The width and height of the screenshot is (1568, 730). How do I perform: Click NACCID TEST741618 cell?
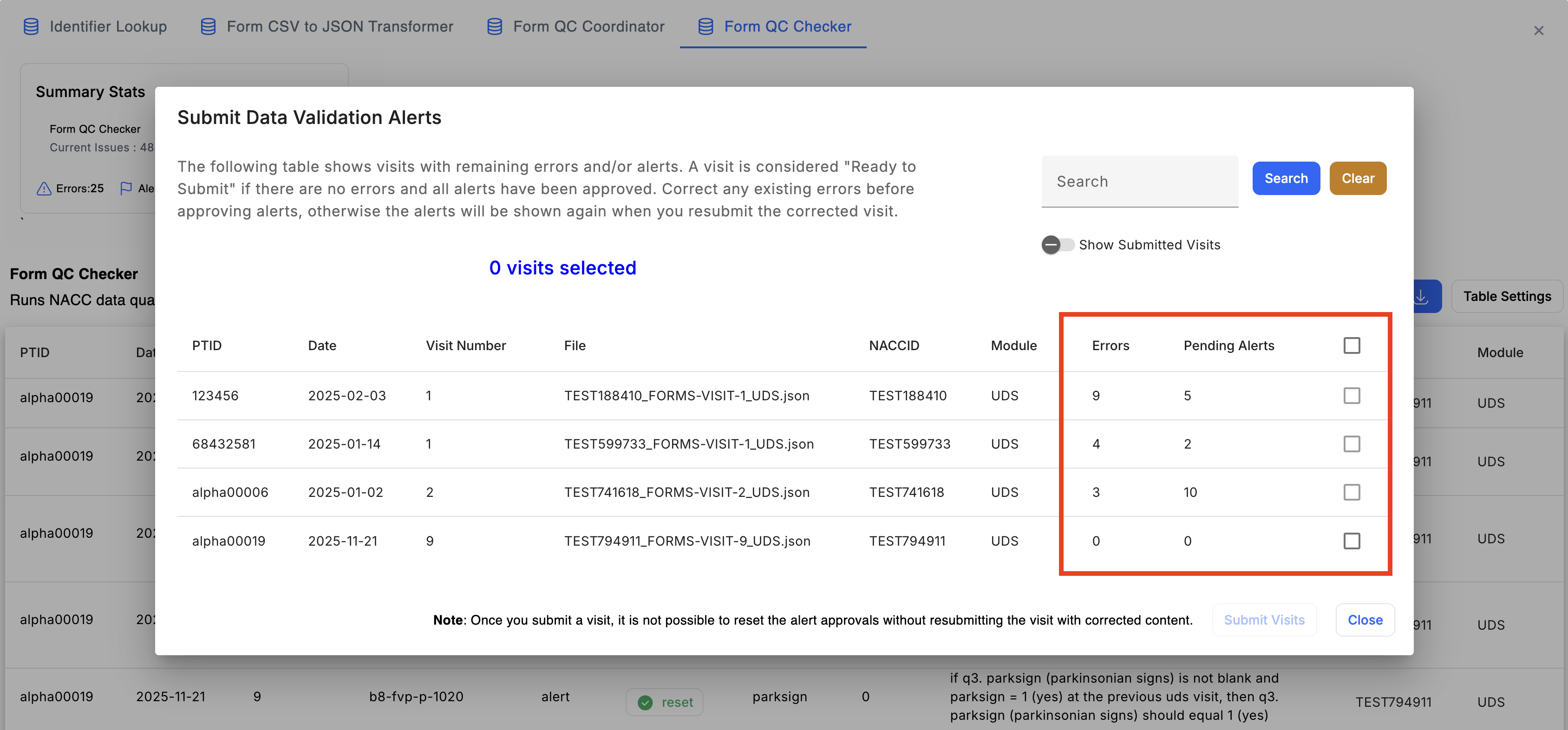pyautogui.click(x=906, y=492)
